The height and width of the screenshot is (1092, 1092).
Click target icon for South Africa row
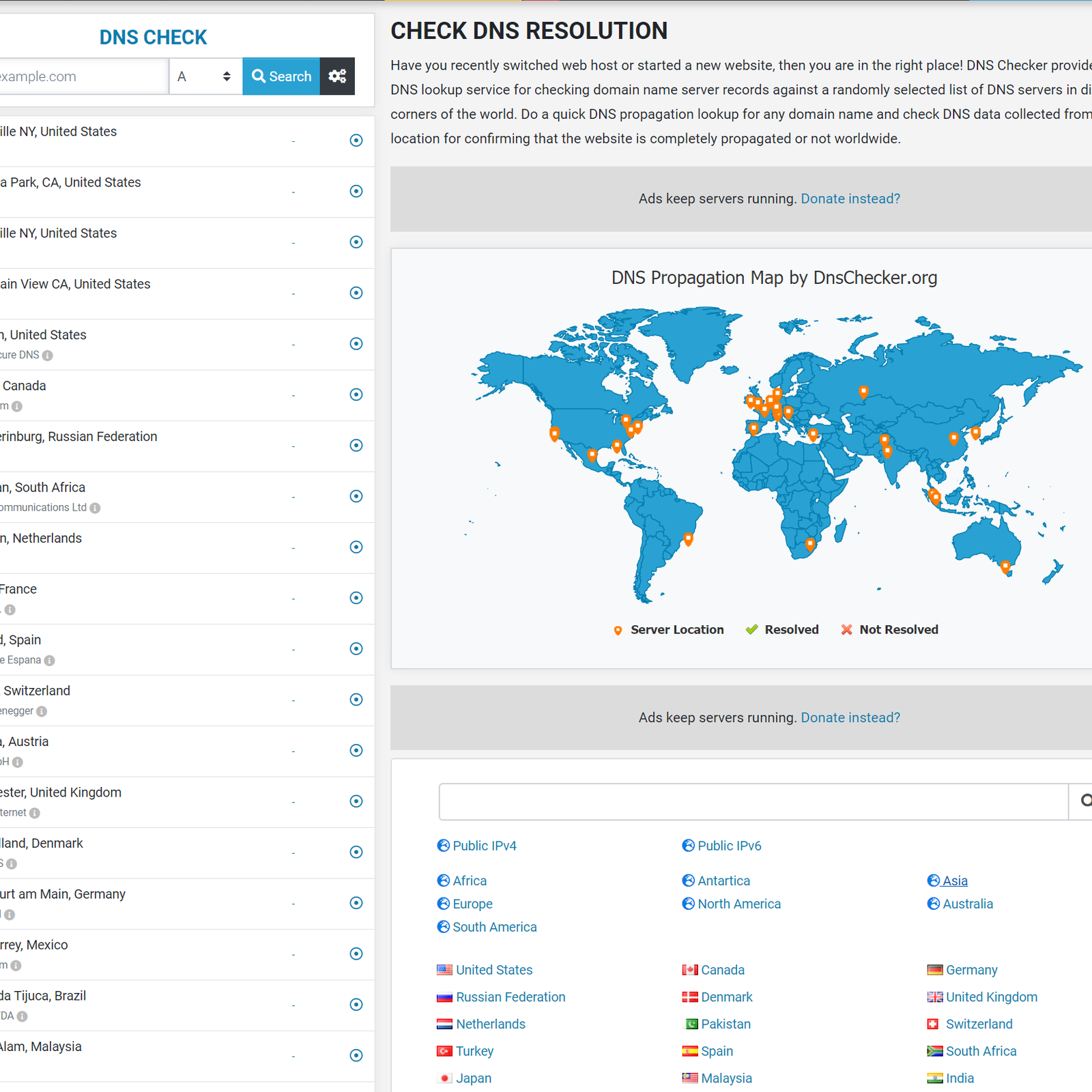click(356, 496)
